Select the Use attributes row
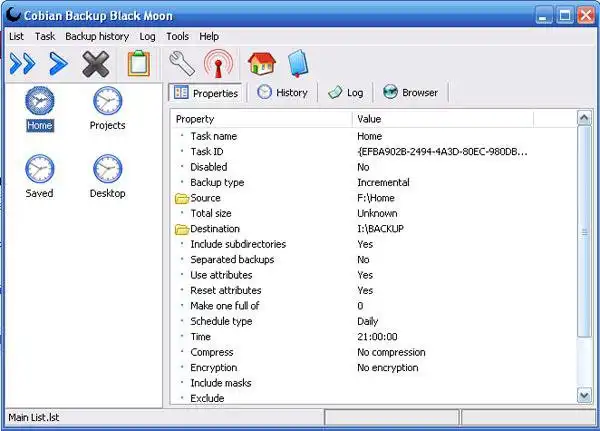The width and height of the screenshot is (600, 431). (x=375, y=275)
